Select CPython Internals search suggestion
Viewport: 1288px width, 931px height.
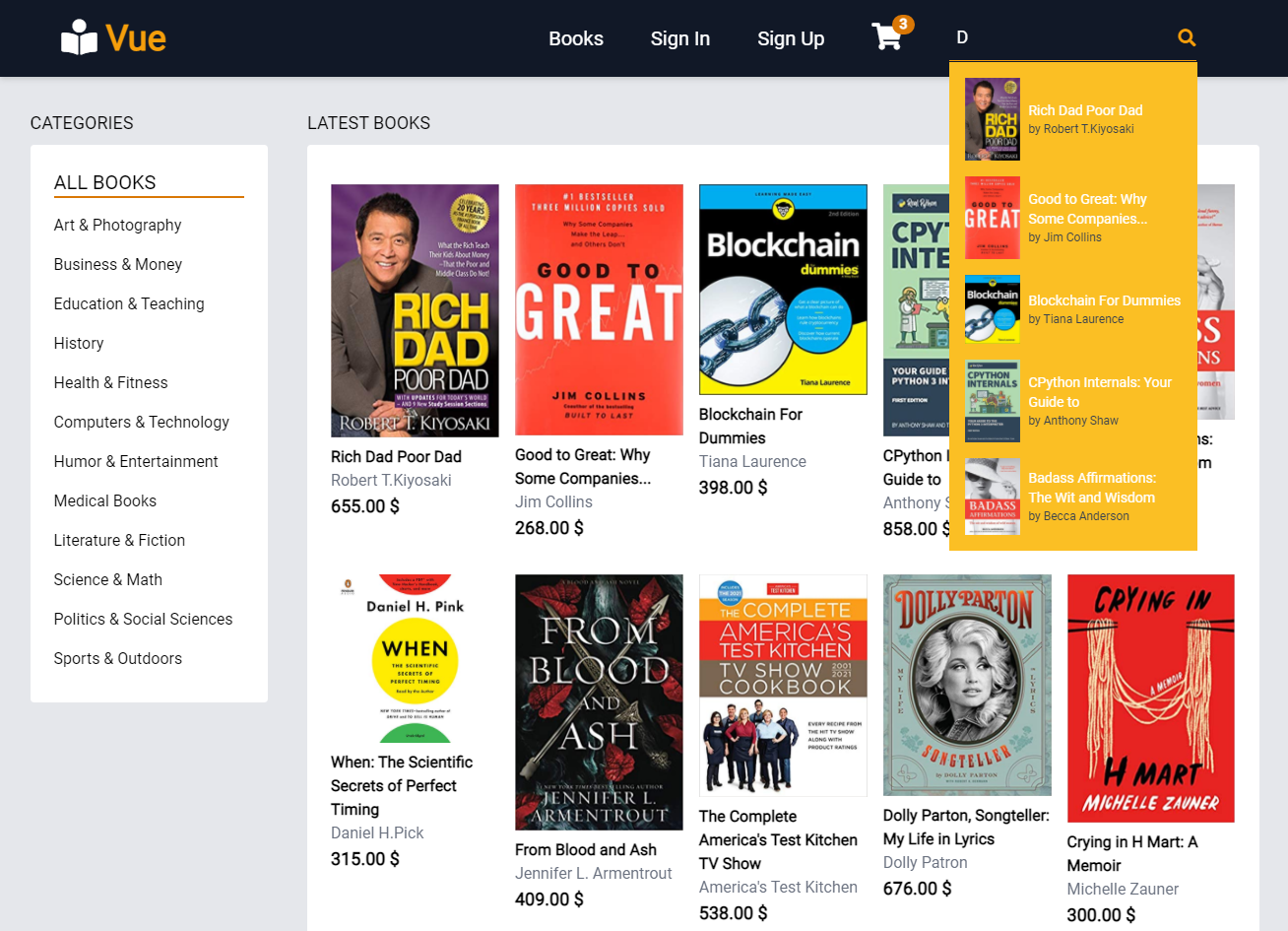pyautogui.click(x=1073, y=401)
